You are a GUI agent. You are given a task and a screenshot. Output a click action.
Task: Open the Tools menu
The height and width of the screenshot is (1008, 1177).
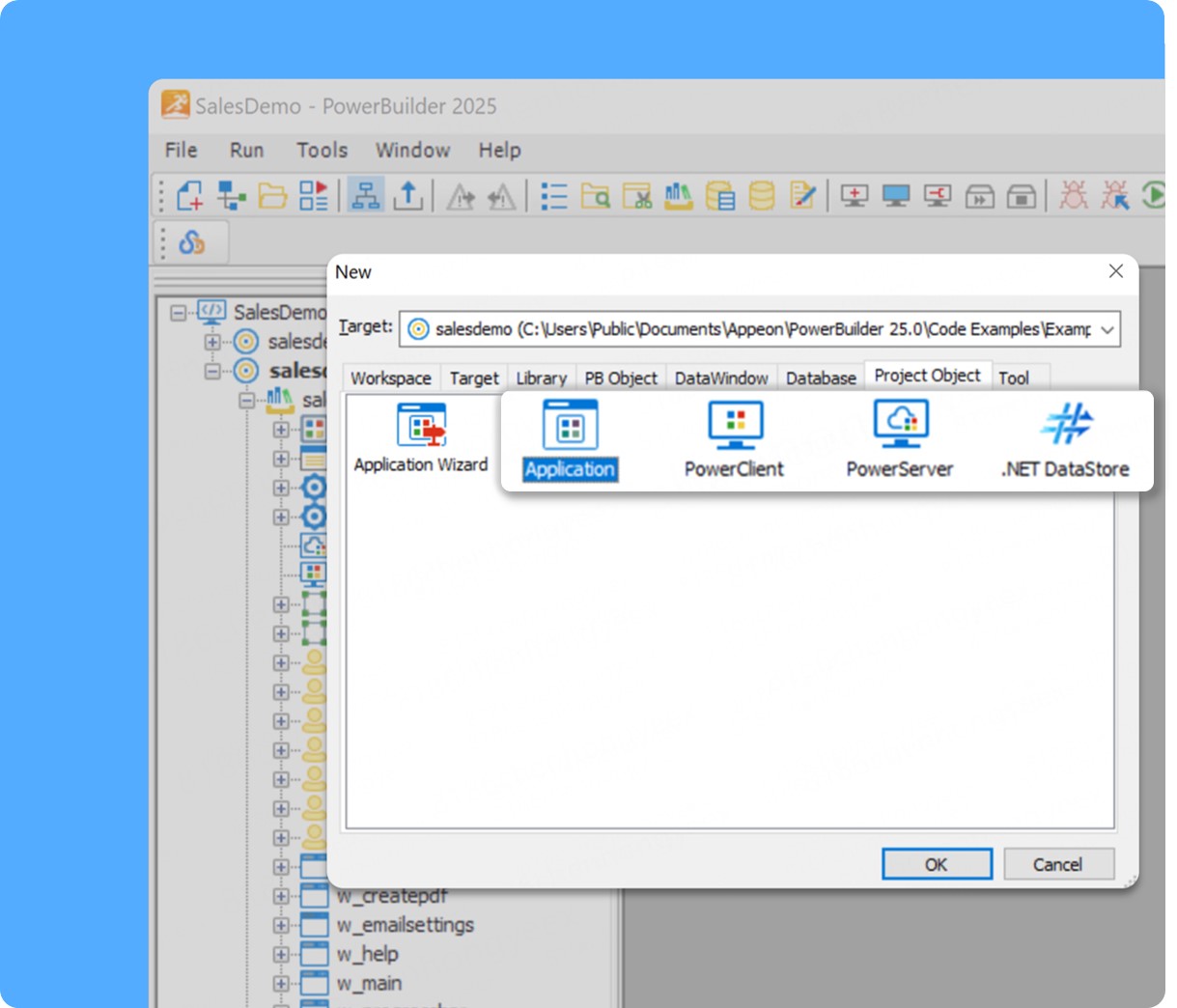[322, 150]
